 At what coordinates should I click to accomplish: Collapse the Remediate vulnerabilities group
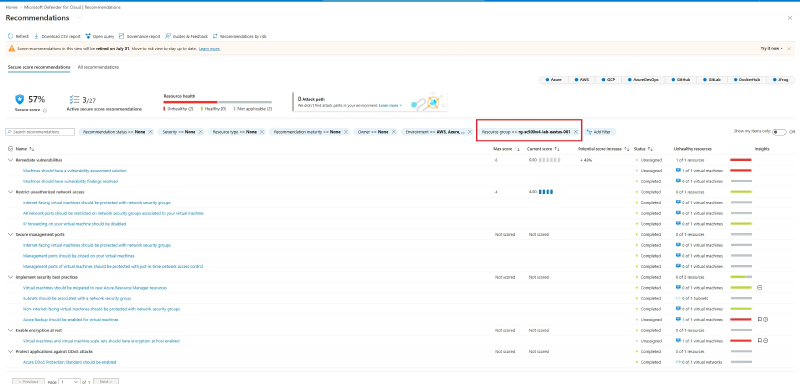[11, 160]
